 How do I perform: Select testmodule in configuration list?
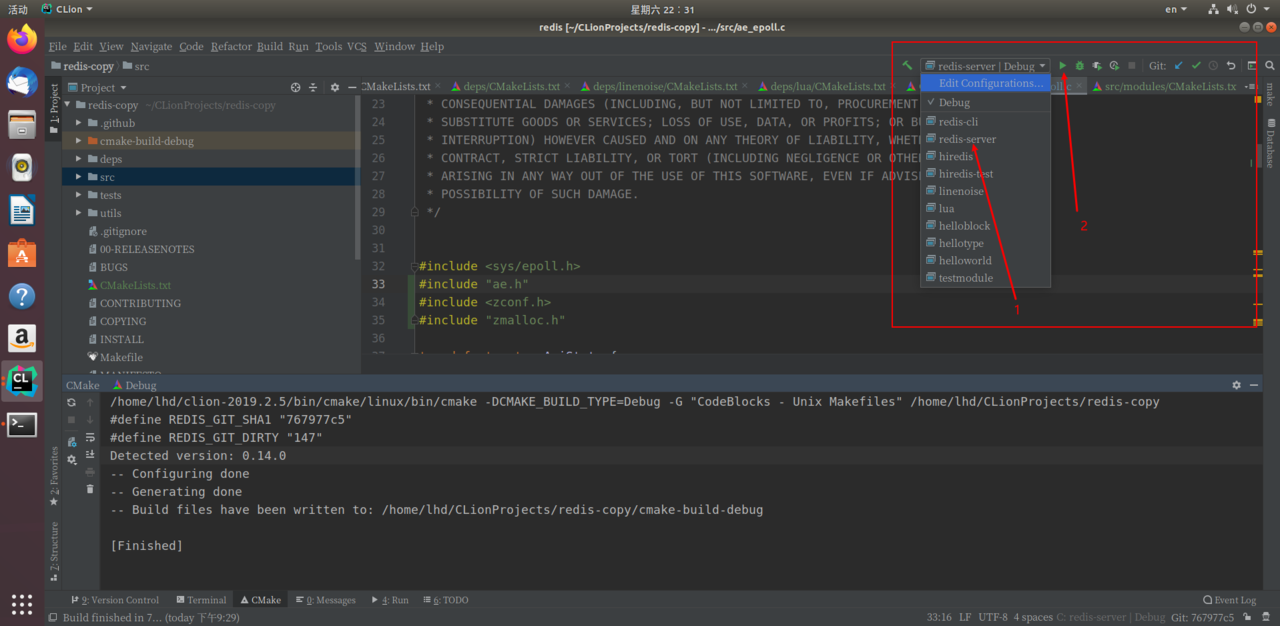coord(986,278)
